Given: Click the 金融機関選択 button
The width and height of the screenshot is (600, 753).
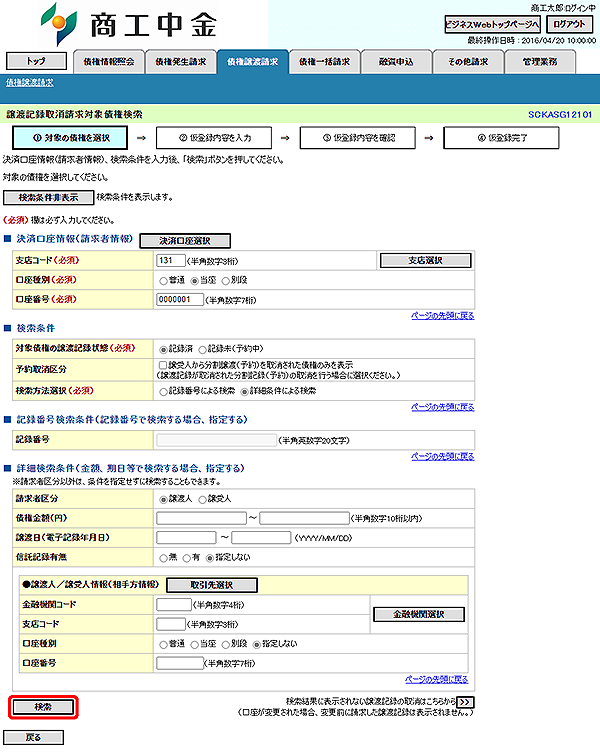Looking at the screenshot, I should (x=419, y=614).
